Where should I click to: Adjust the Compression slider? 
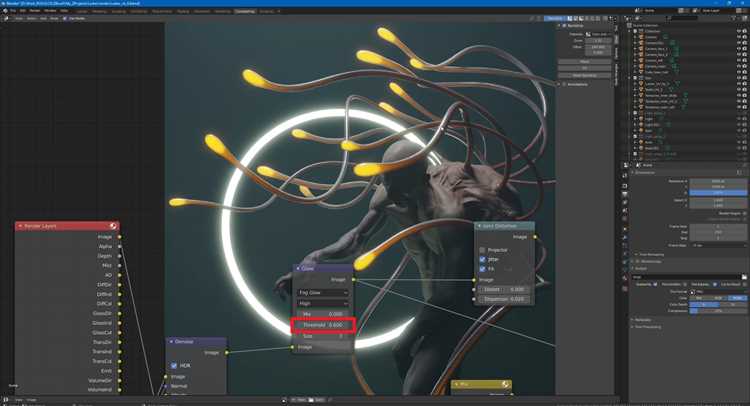(x=718, y=311)
